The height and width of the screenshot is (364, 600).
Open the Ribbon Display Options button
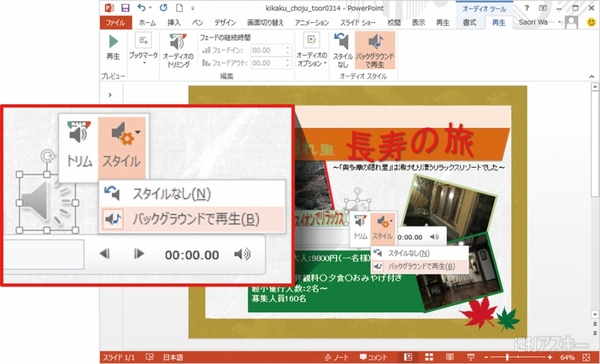(543, 8)
